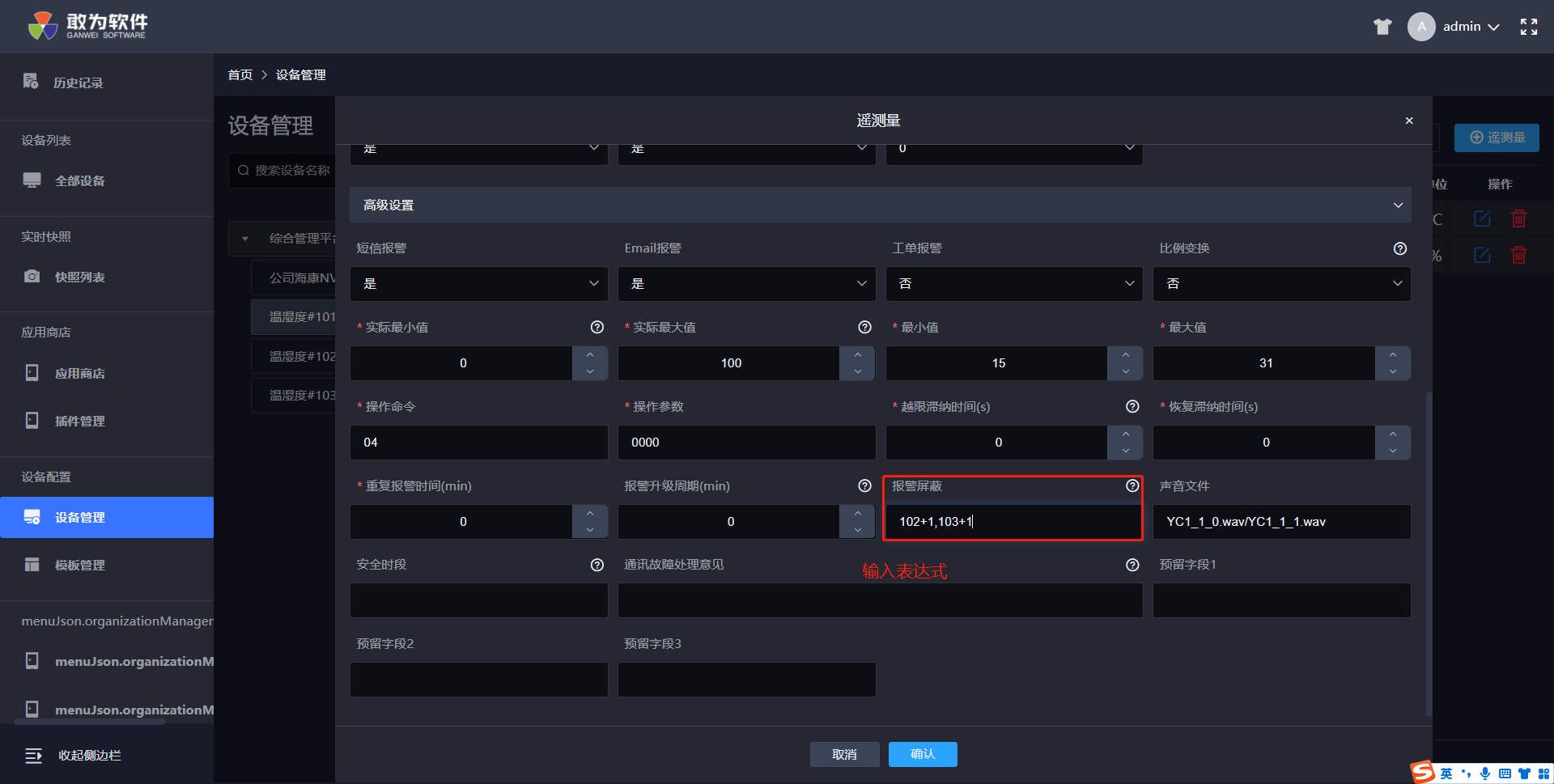1554x784 pixels.
Task: Decrease 实际最大值 with down arrow
Action: click(858, 372)
